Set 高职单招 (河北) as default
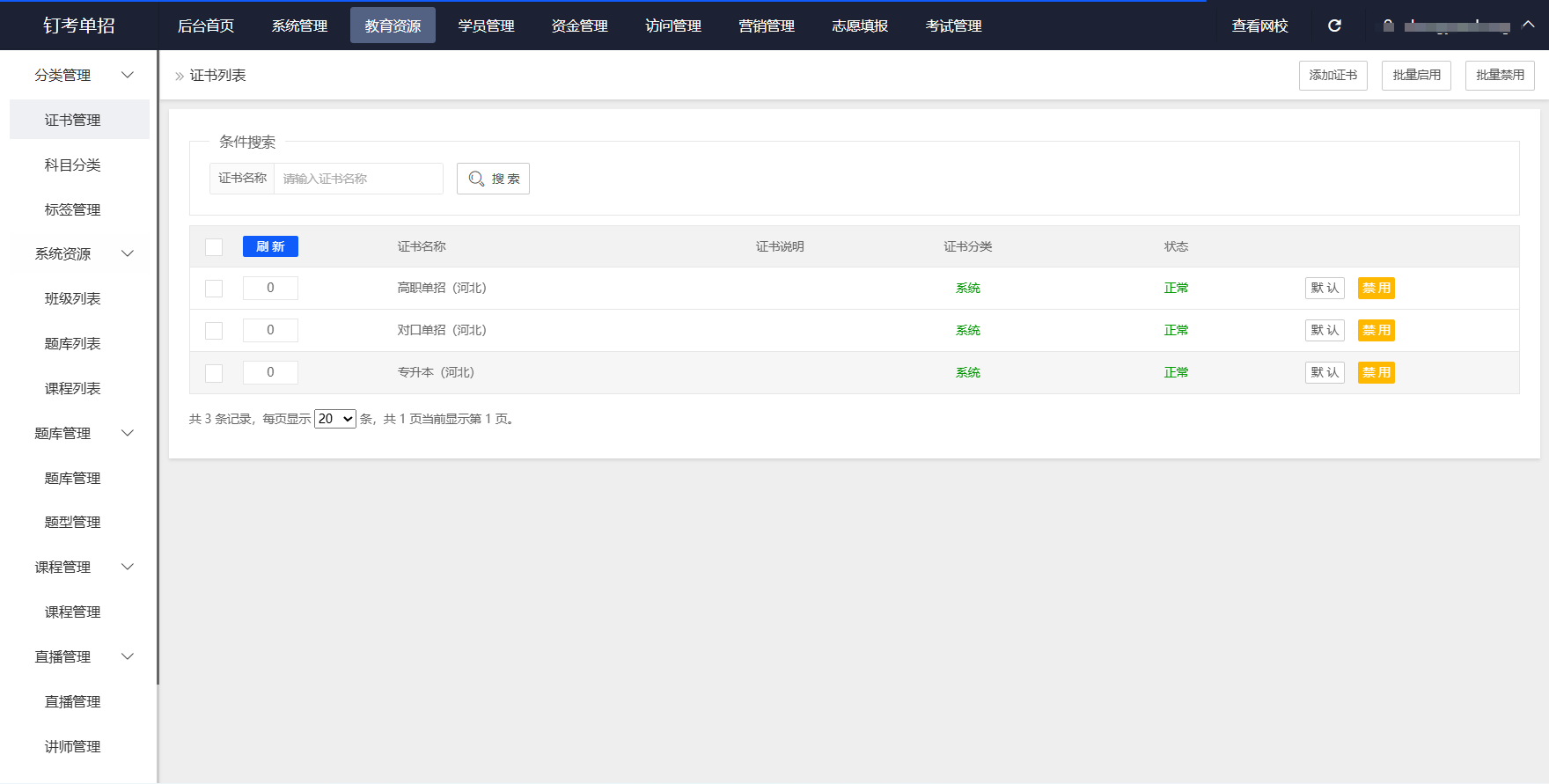 [1324, 289]
